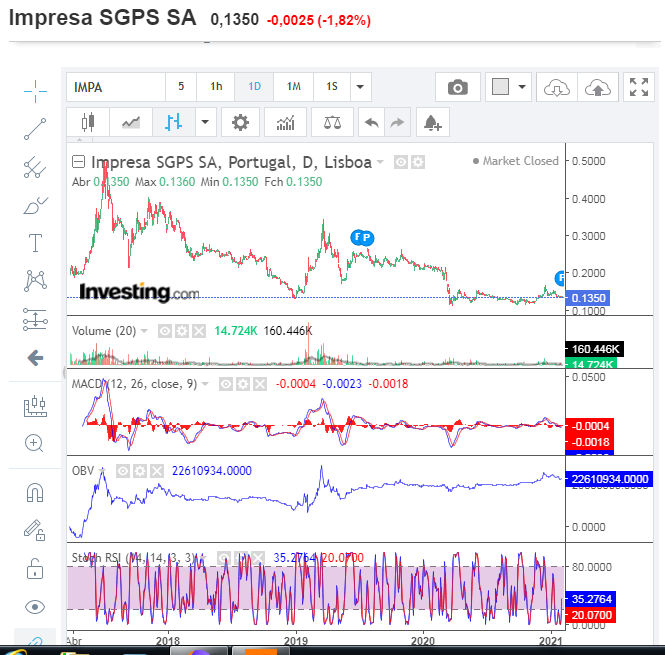Open the chart style dropdown arrow
The width and height of the screenshot is (665, 655).
[205, 122]
